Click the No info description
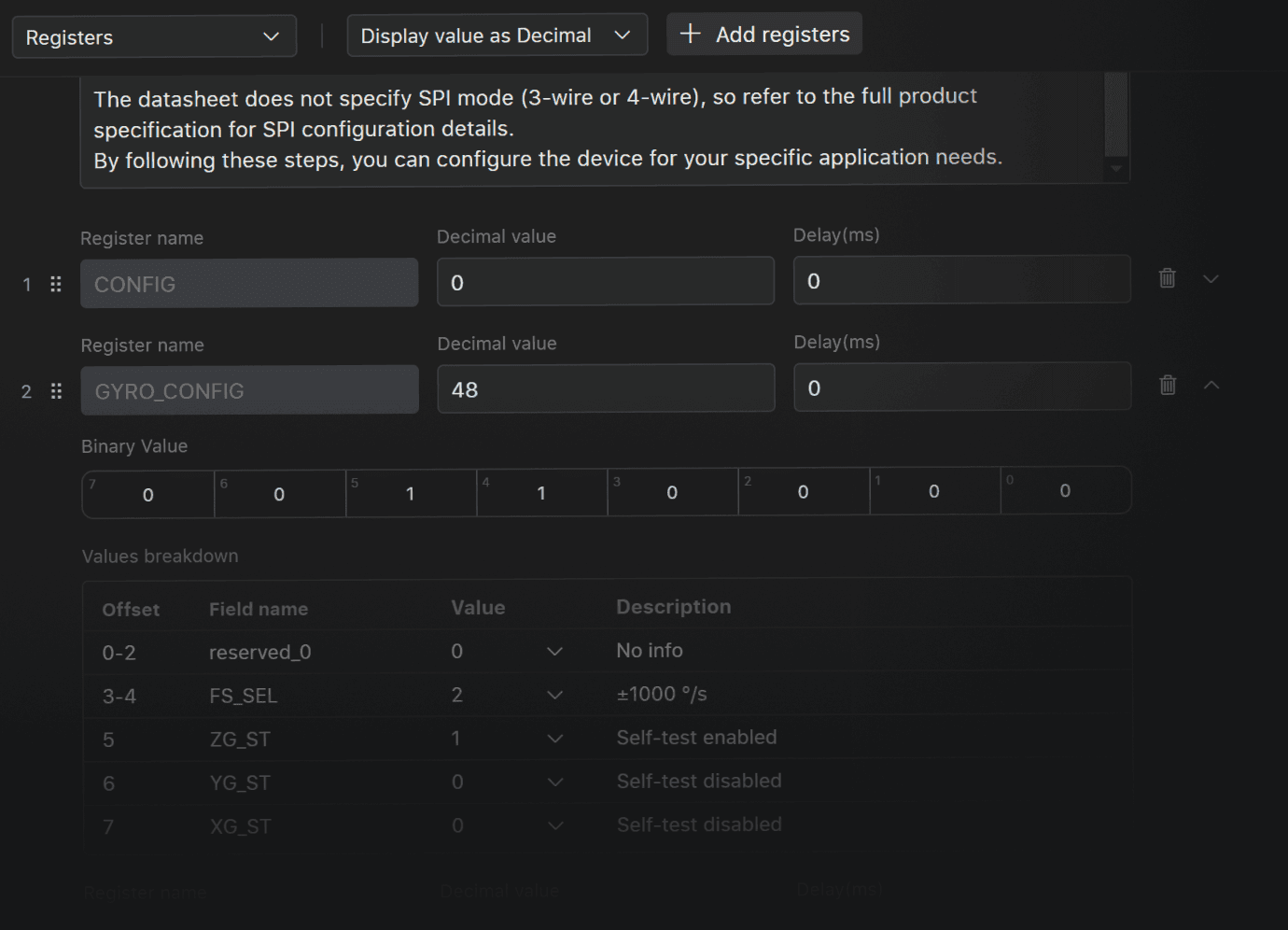The width and height of the screenshot is (1288, 930). coord(650,650)
